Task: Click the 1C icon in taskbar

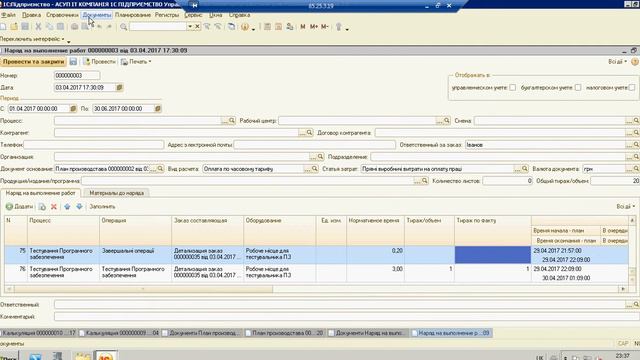Action: click(x=105, y=356)
